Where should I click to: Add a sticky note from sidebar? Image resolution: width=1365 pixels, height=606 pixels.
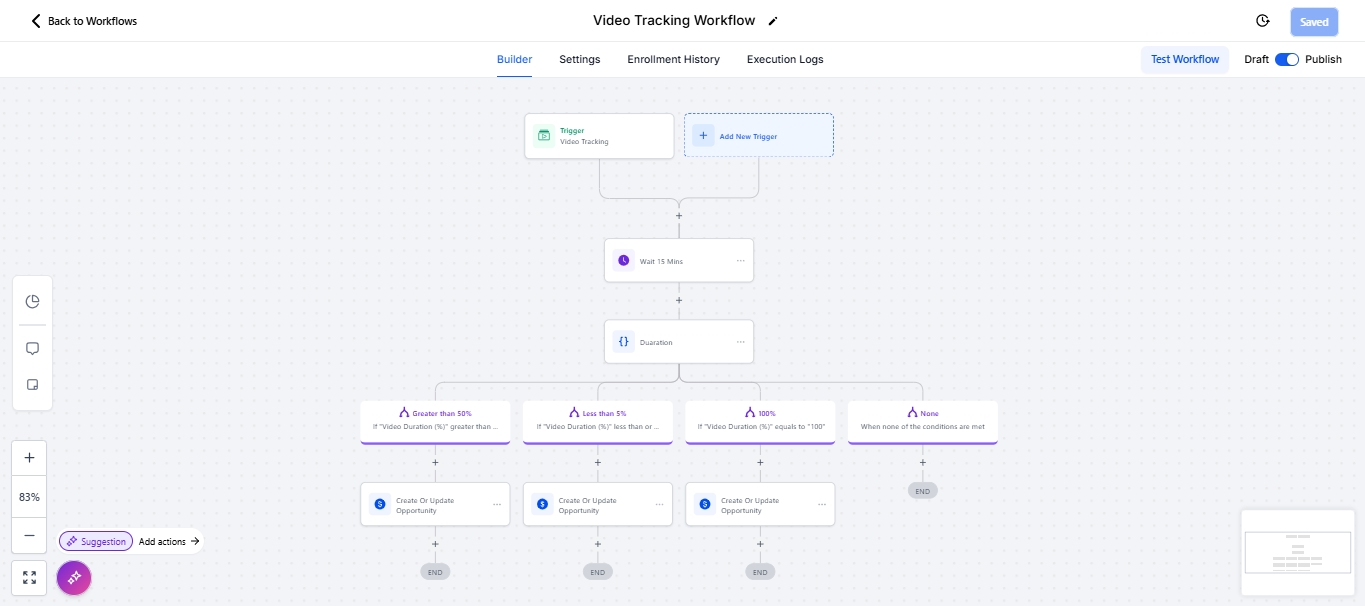[32, 385]
